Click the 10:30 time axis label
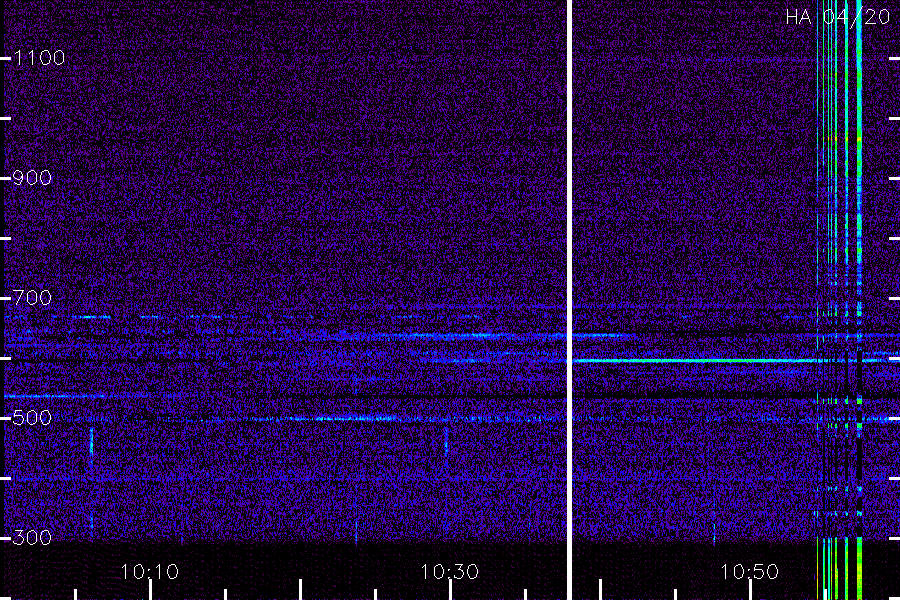 pos(449,572)
